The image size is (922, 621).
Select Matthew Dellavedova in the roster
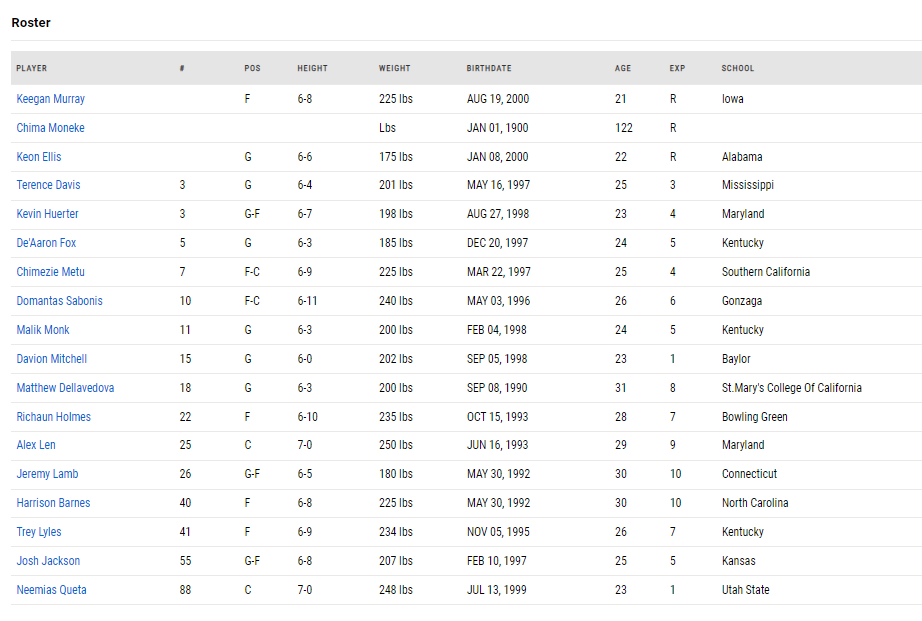65,388
